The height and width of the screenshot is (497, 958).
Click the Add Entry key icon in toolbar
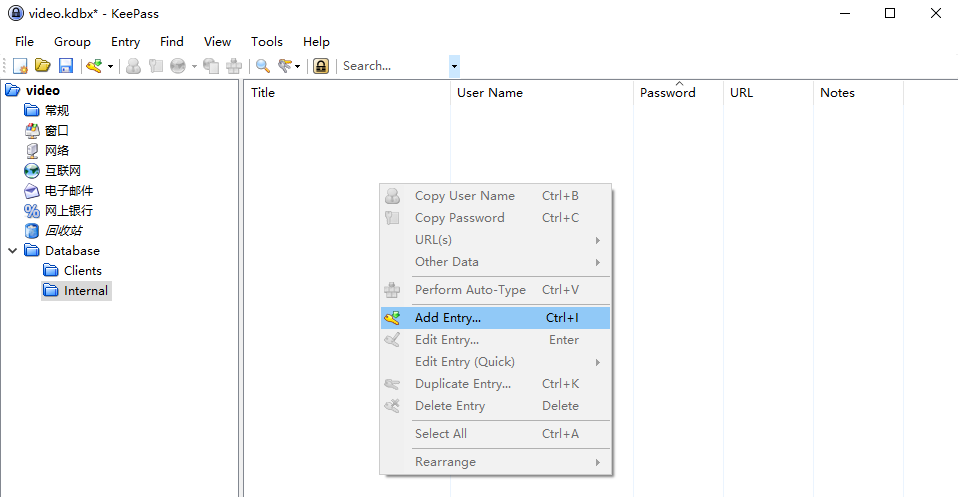coord(94,66)
